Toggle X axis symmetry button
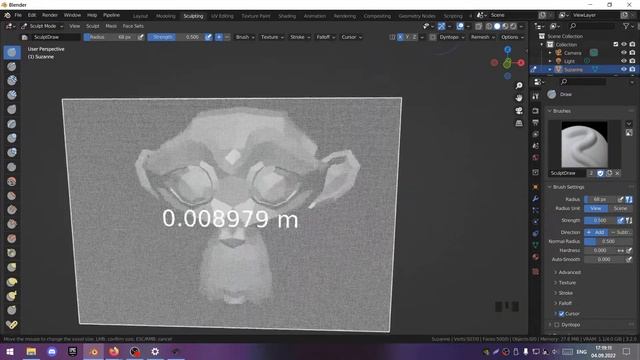Image resolution: width=640 pixels, height=360 pixels. (400, 37)
